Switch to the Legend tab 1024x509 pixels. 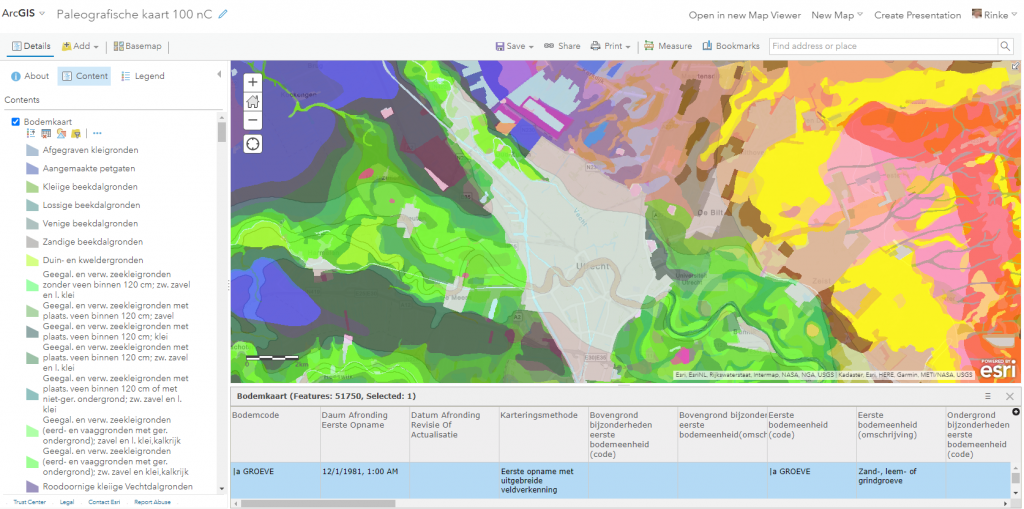pyautogui.click(x=142, y=76)
